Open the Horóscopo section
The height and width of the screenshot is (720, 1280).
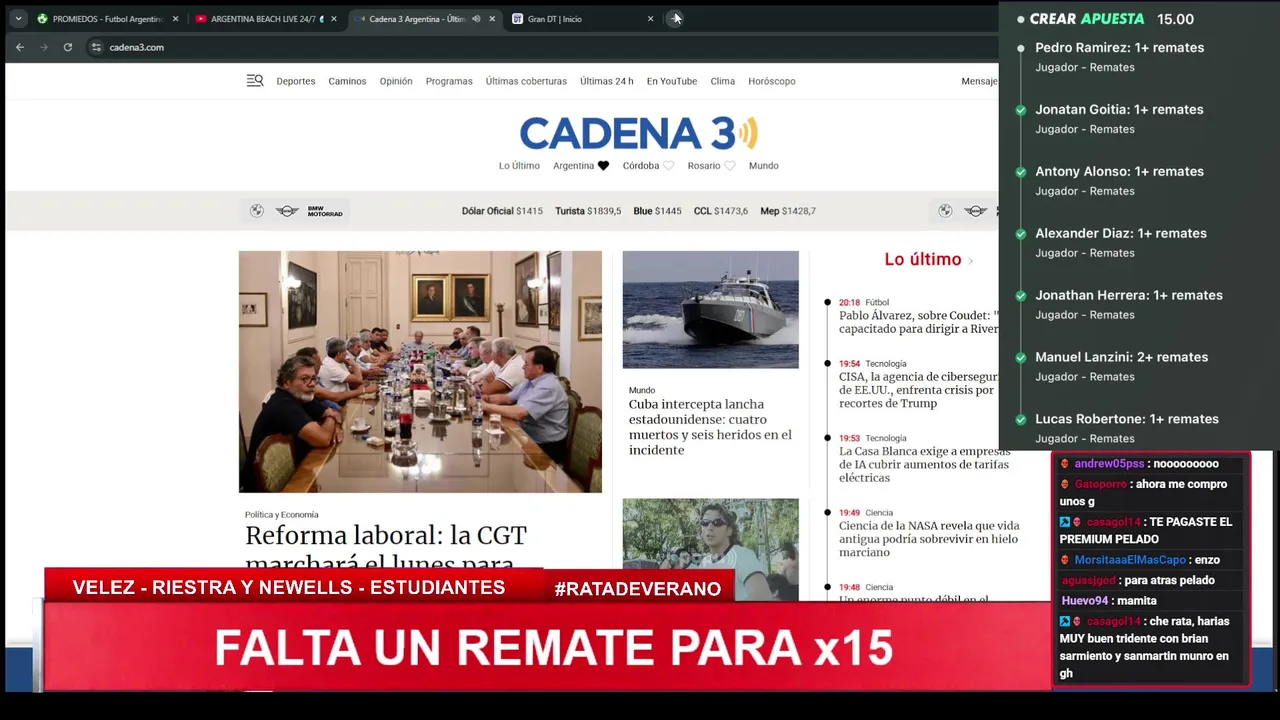tap(772, 81)
